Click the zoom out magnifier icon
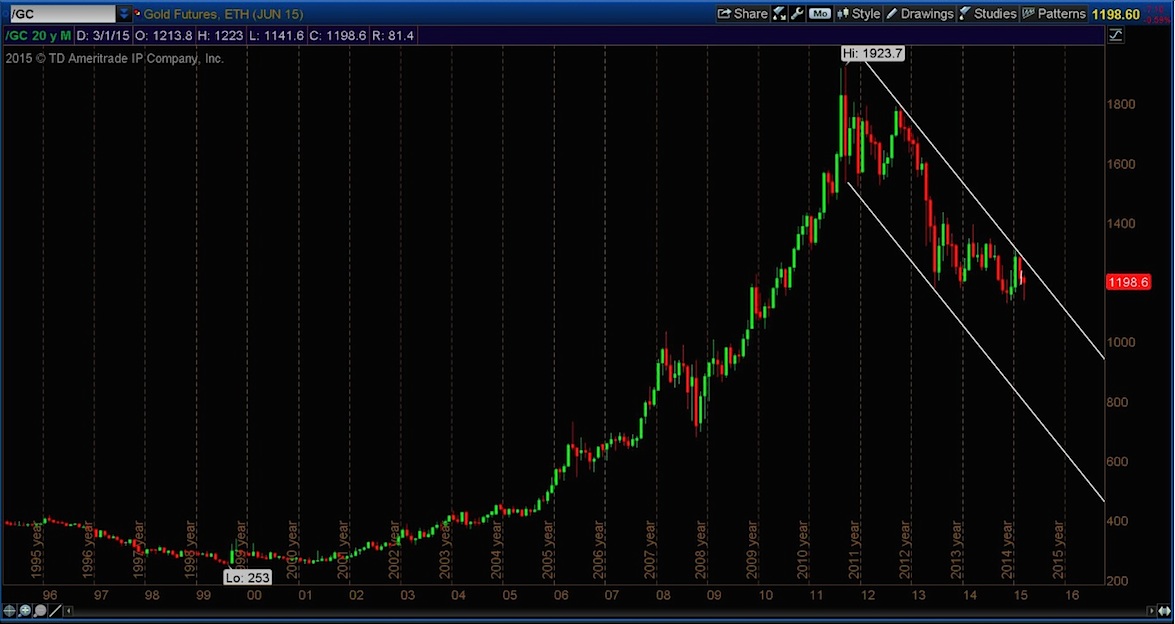This screenshot has height=624, width=1175. tap(40, 611)
